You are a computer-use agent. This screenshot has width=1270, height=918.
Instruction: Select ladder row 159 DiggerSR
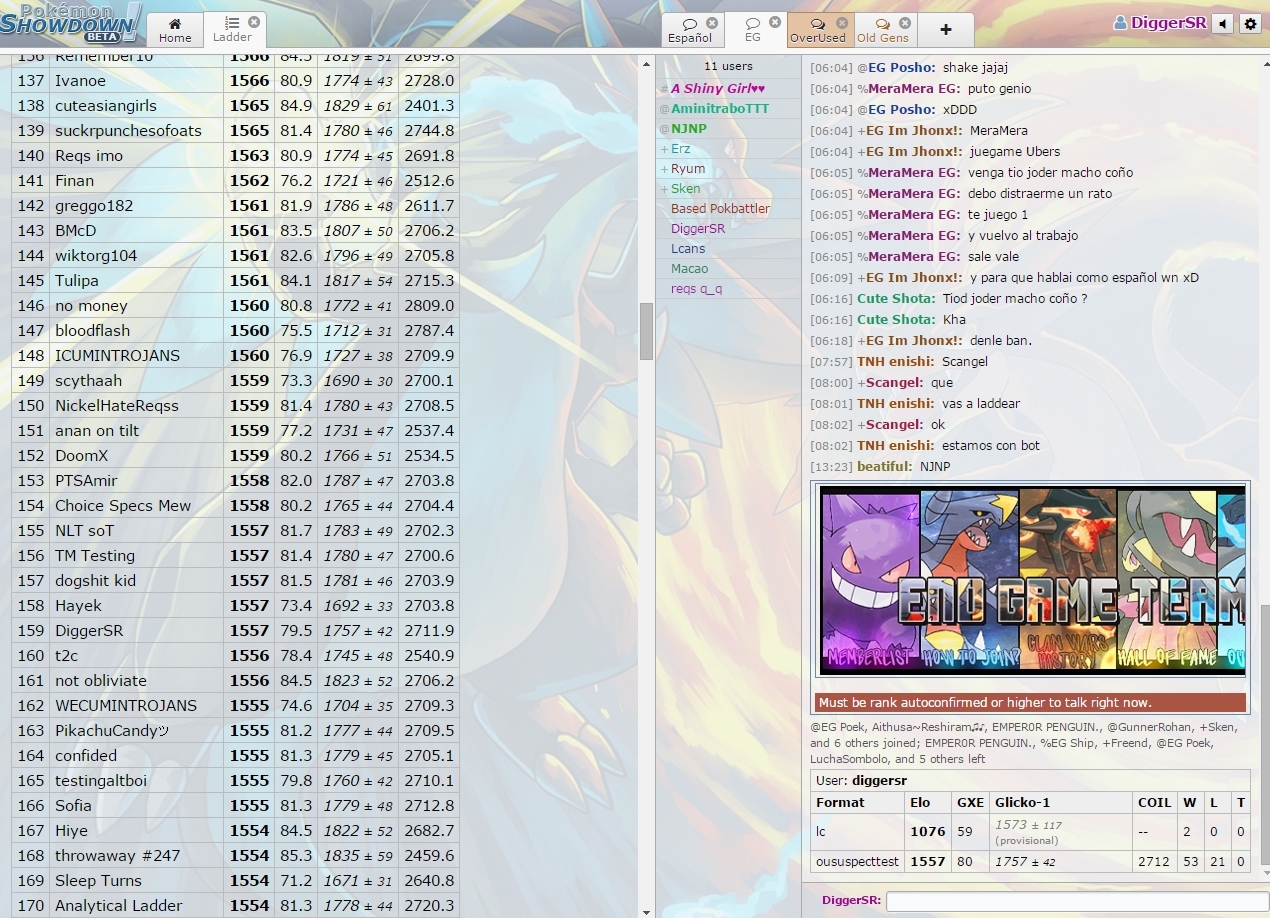[235, 630]
